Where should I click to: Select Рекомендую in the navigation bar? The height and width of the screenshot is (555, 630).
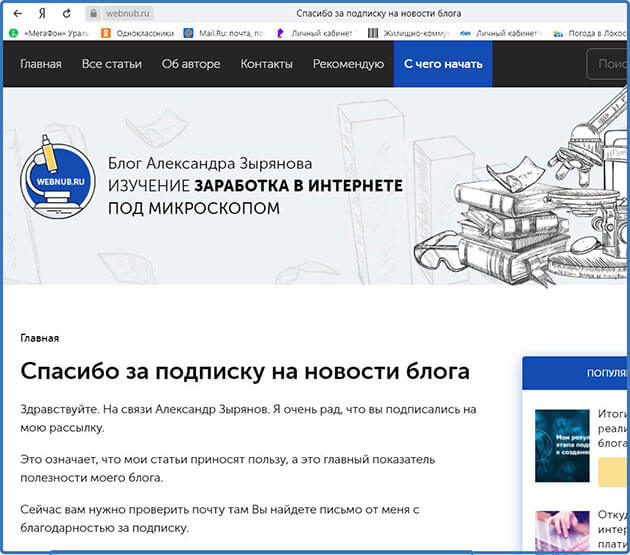pos(348,64)
